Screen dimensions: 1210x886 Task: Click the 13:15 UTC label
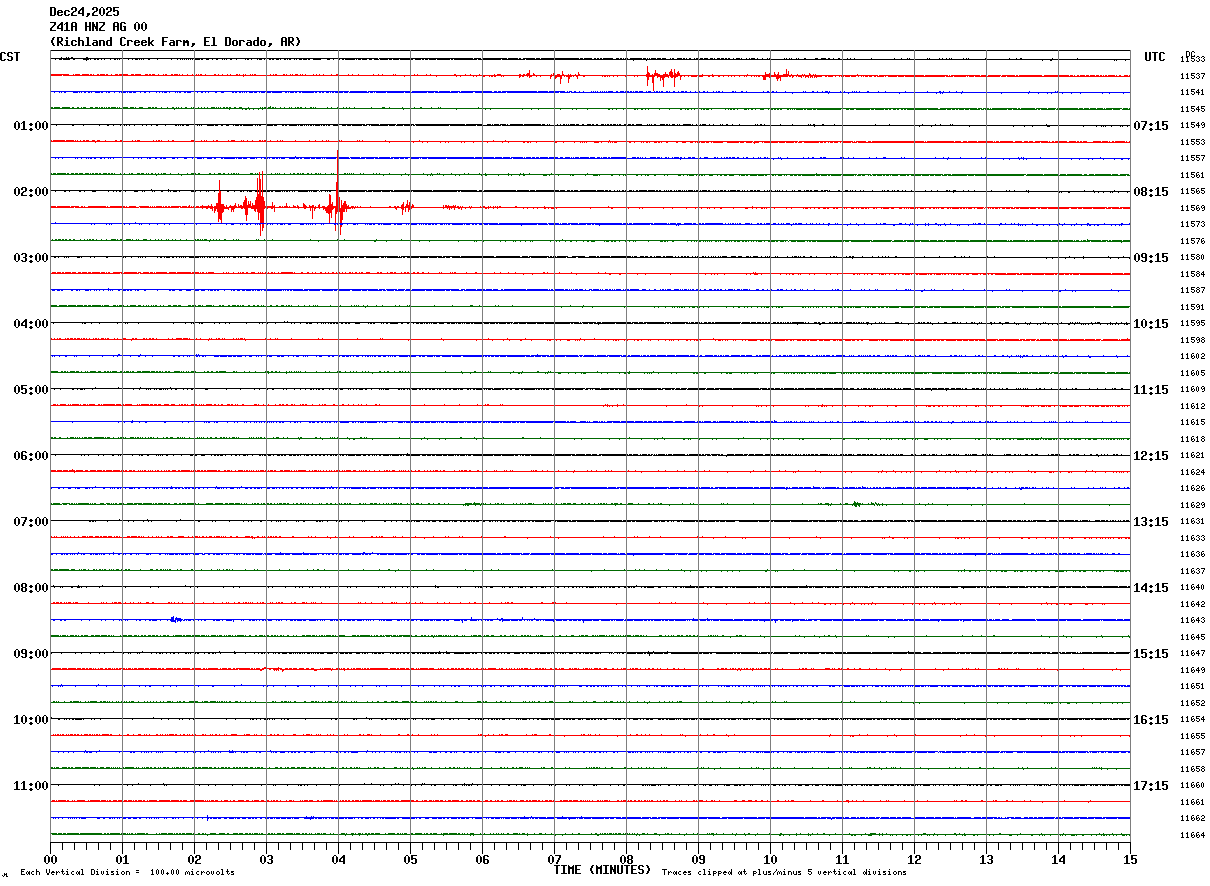click(1150, 522)
